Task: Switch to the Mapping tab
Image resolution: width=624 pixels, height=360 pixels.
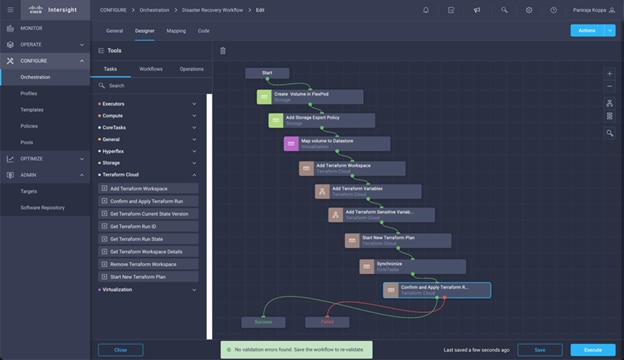Action: pyautogui.click(x=176, y=31)
